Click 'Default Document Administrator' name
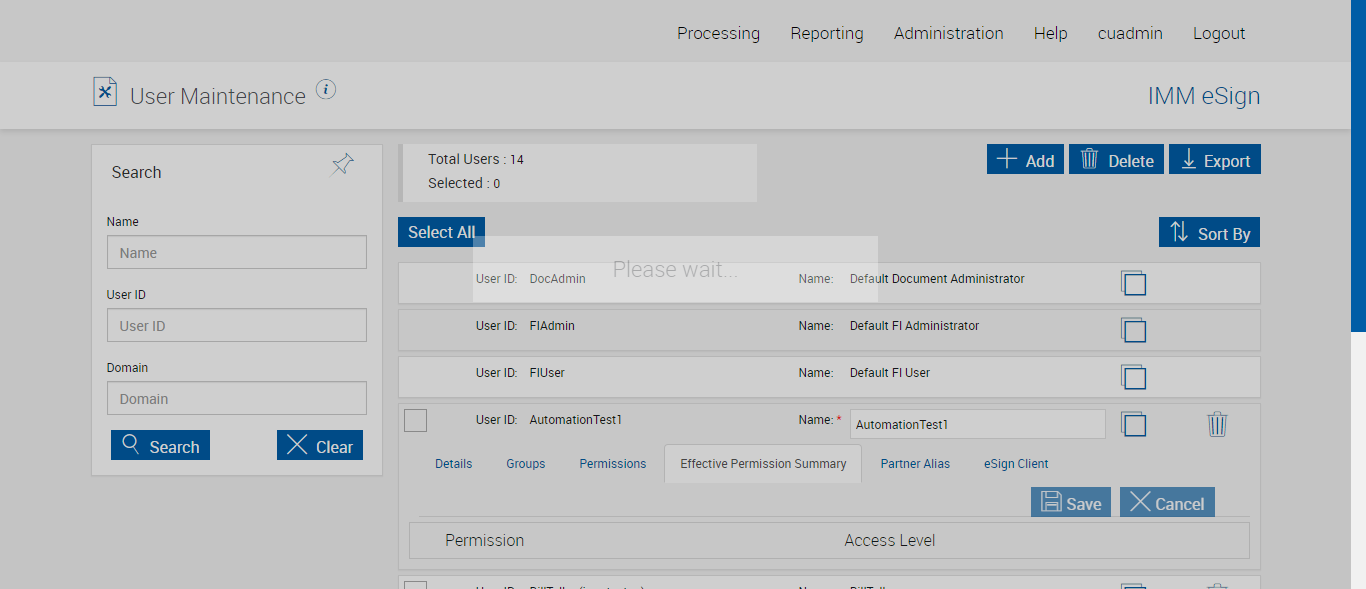The image size is (1366, 589). pos(937,279)
